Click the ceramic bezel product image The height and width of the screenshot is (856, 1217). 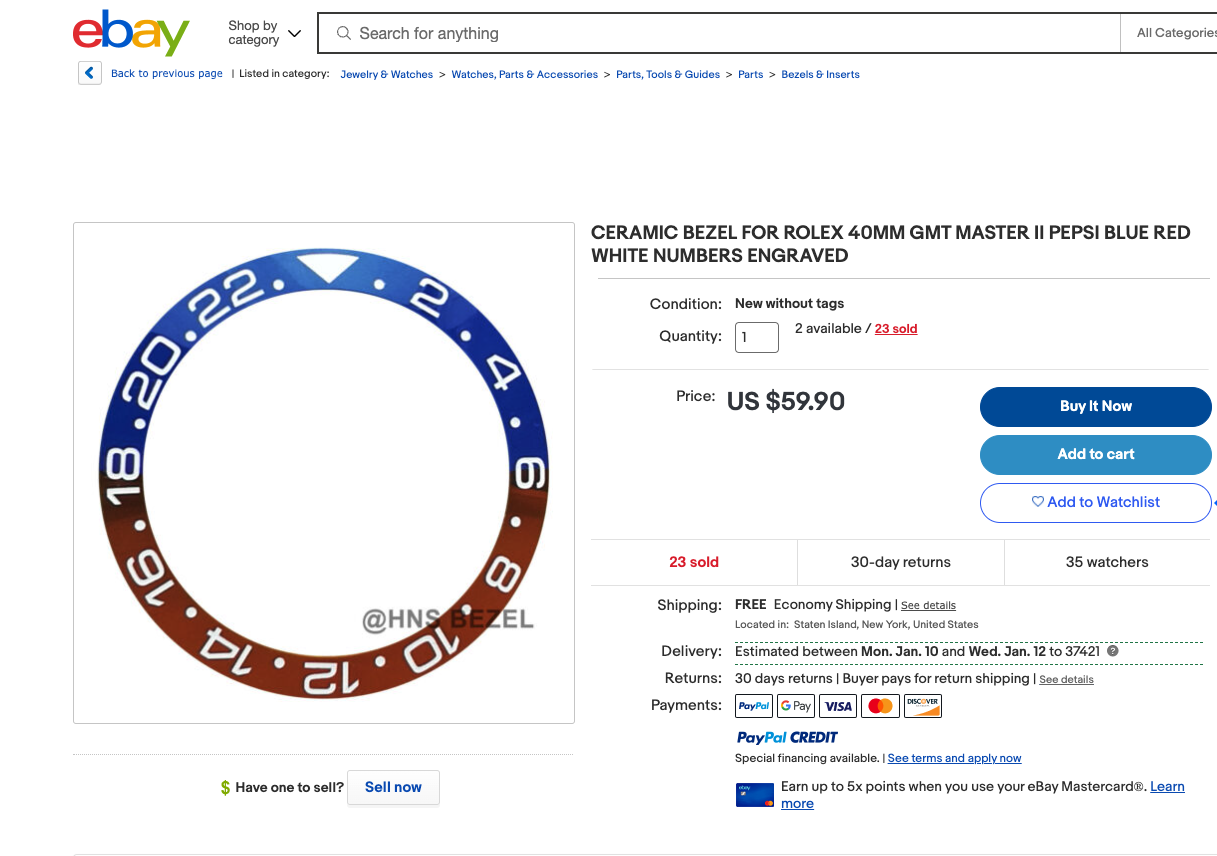323,472
